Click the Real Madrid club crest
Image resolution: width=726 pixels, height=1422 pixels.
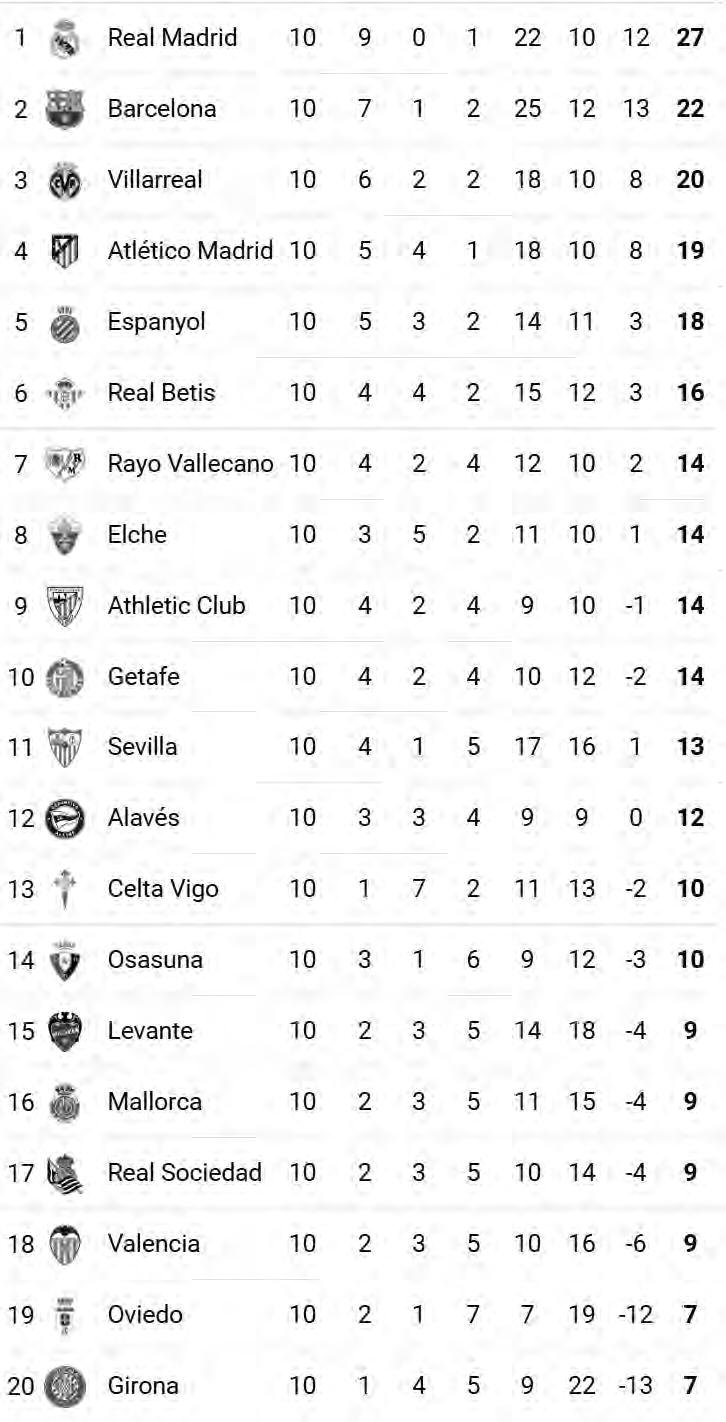[65, 38]
